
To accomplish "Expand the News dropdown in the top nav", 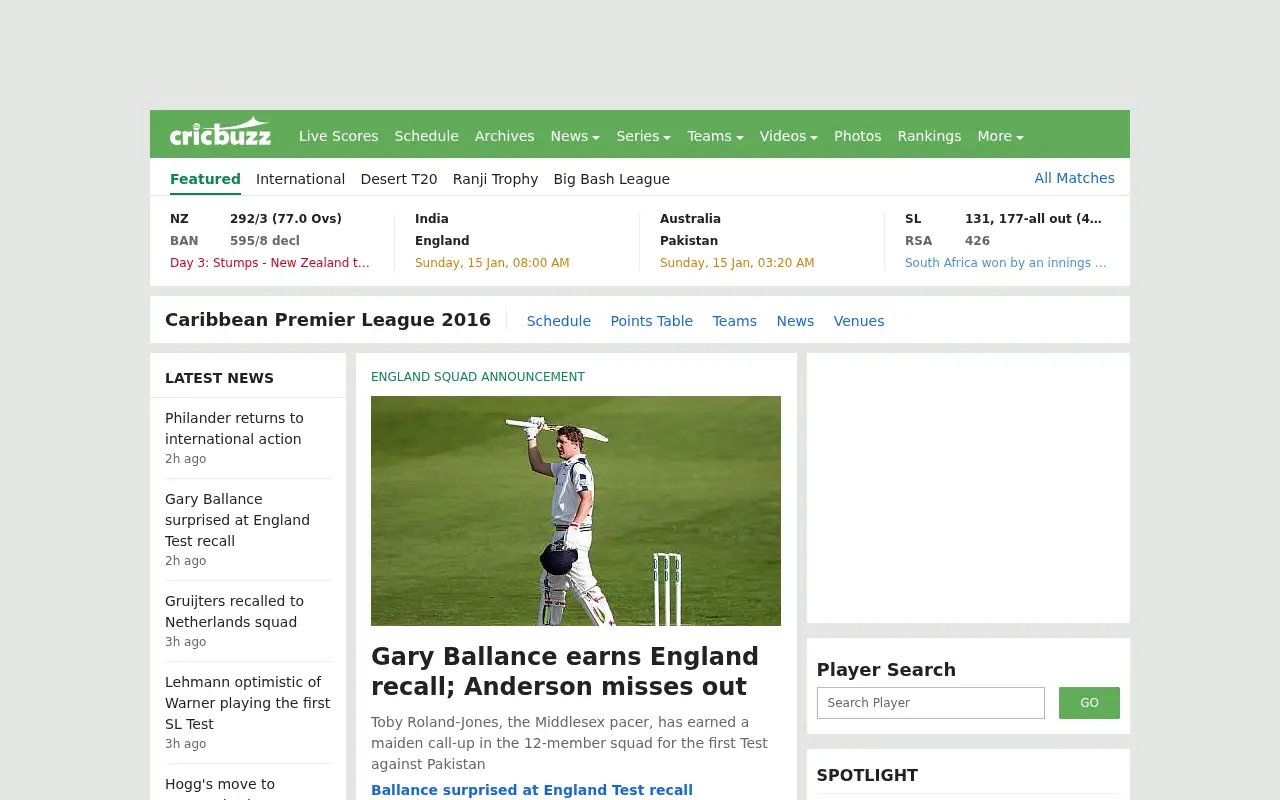I will 575,136.
